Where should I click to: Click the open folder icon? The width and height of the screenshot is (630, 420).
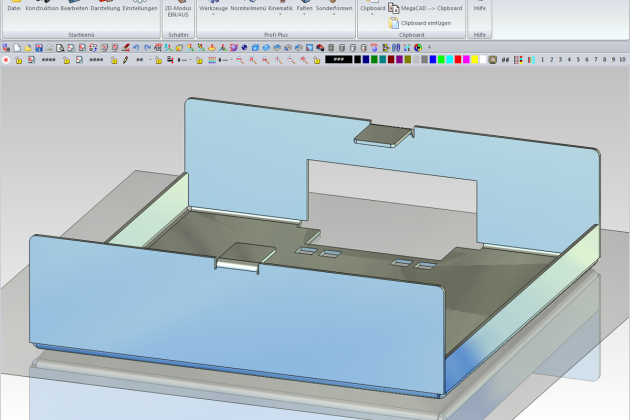click(27, 47)
